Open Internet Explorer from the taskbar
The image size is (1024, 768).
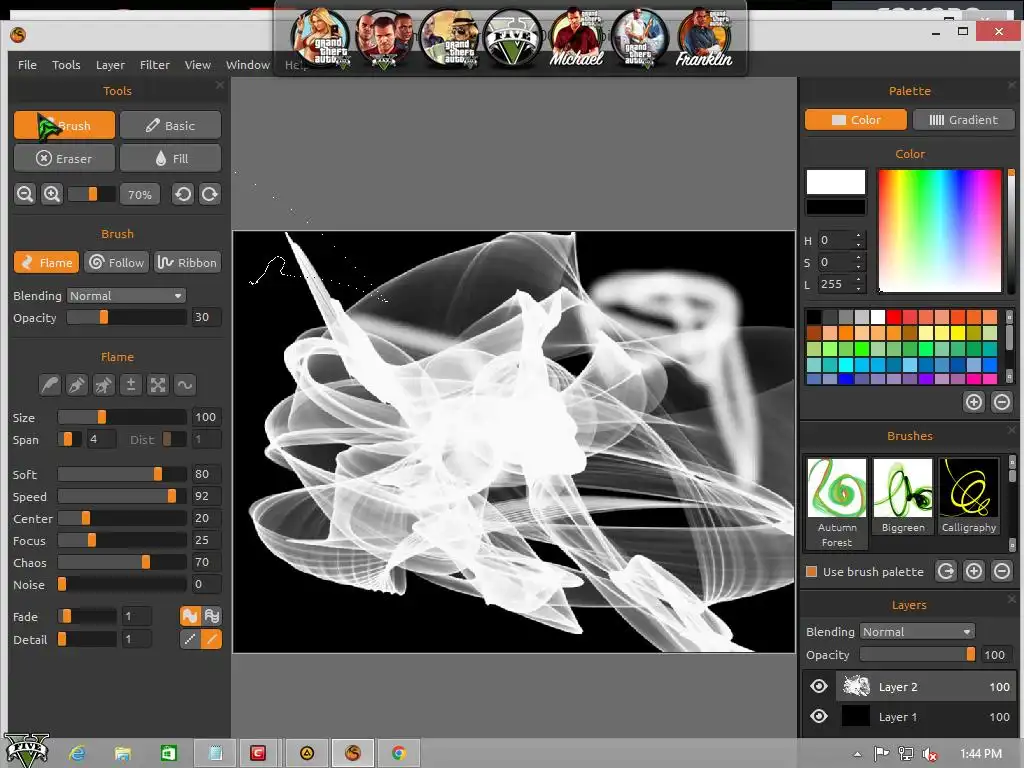pyautogui.click(x=77, y=754)
